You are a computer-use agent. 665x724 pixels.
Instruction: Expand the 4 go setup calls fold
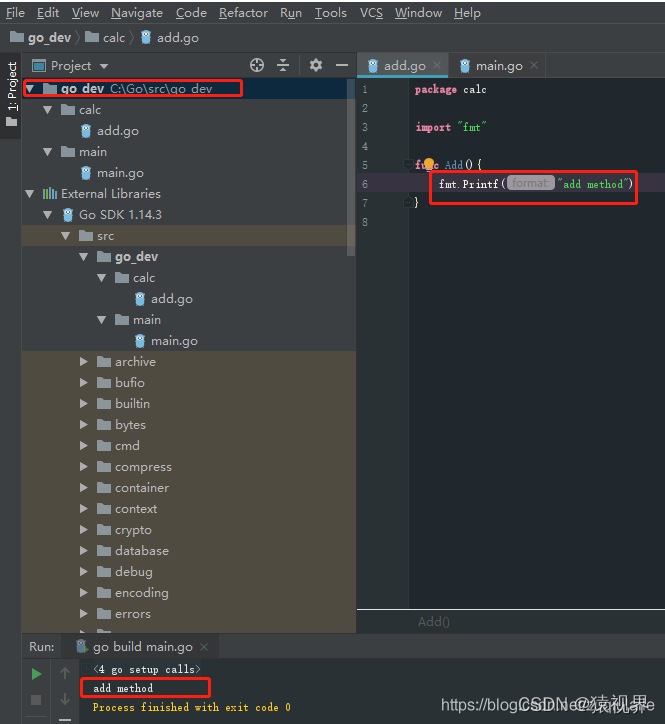click(x=86, y=669)
